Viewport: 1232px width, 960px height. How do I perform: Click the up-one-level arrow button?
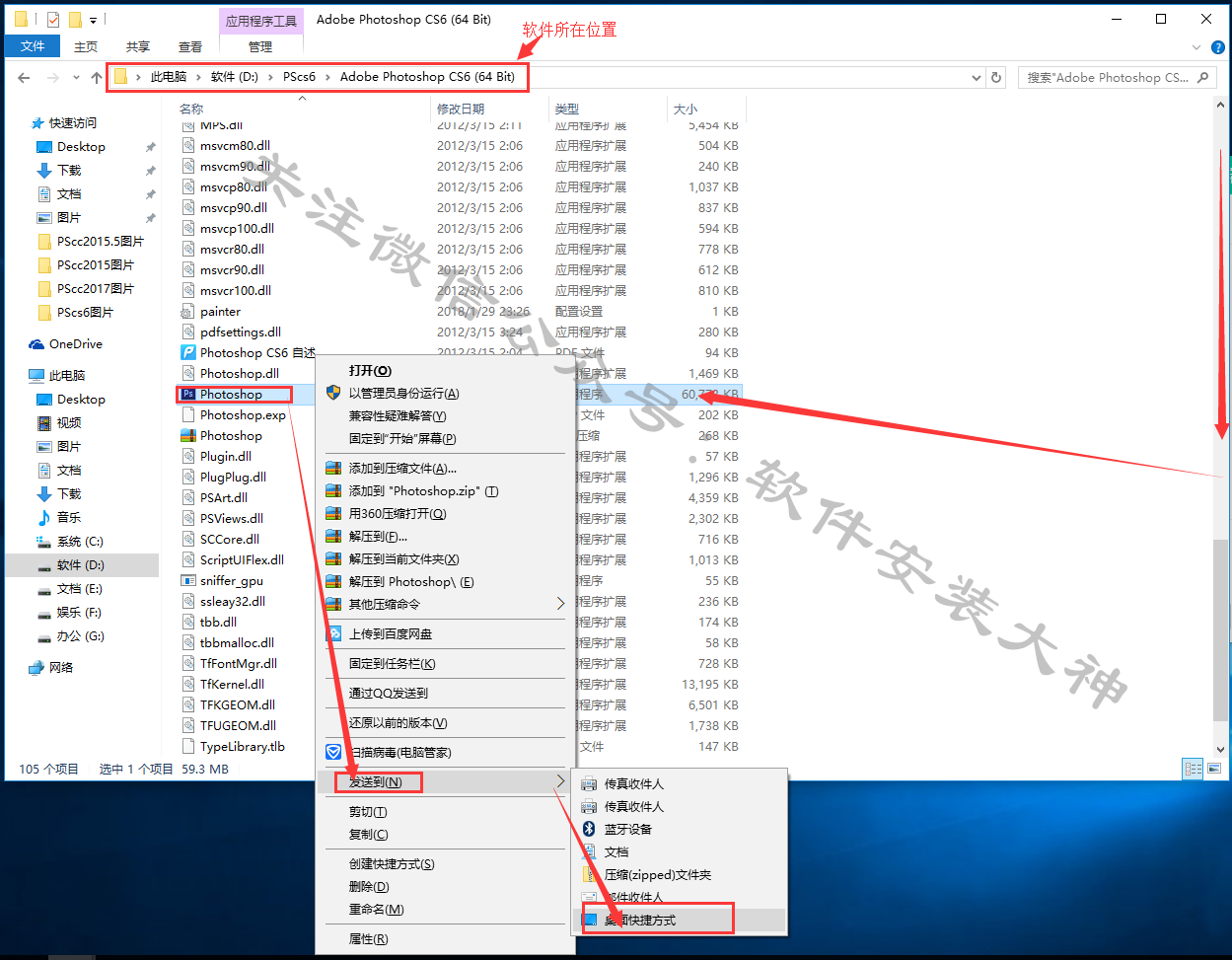(96, 77)
